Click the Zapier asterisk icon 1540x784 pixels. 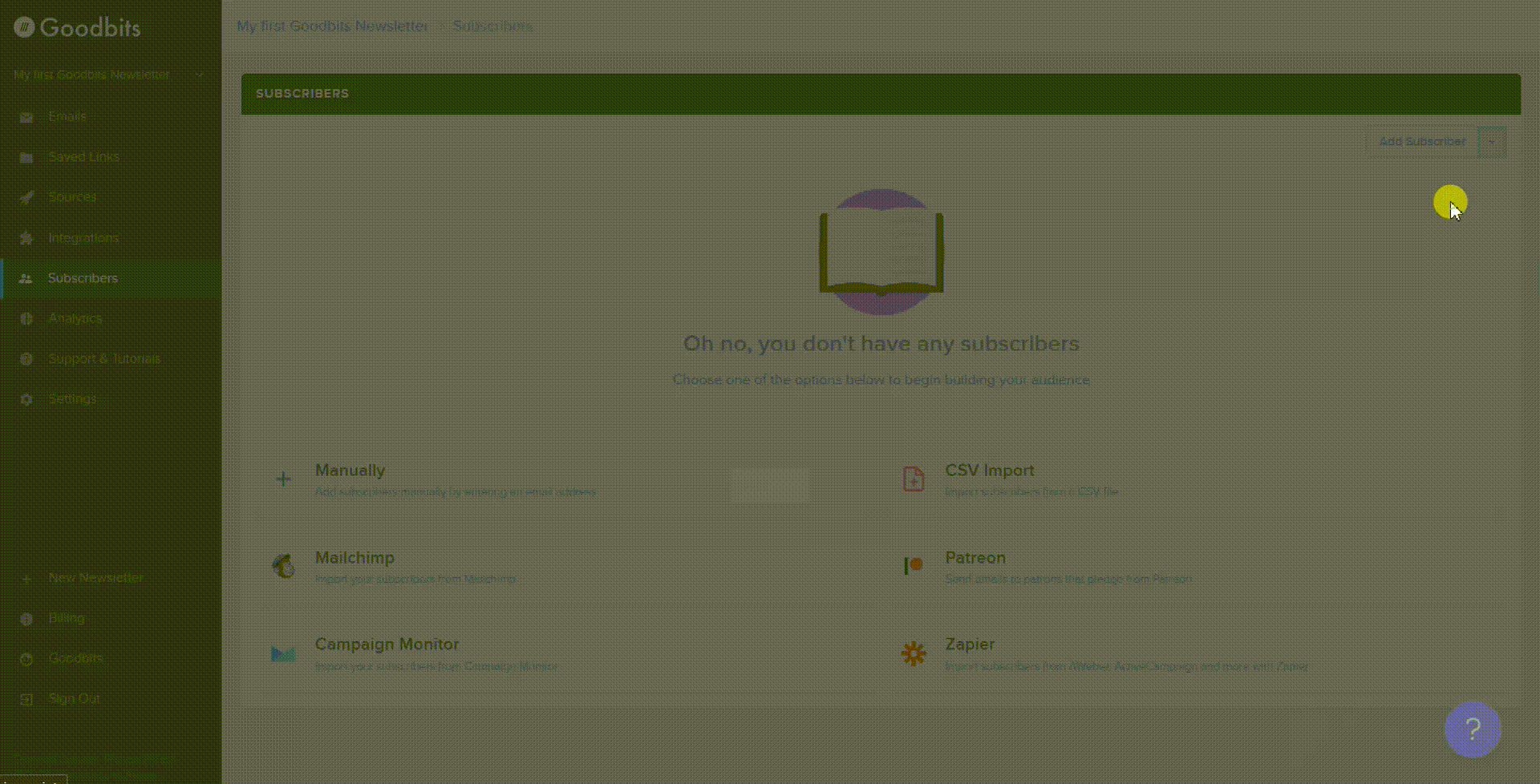click(914, 653)
